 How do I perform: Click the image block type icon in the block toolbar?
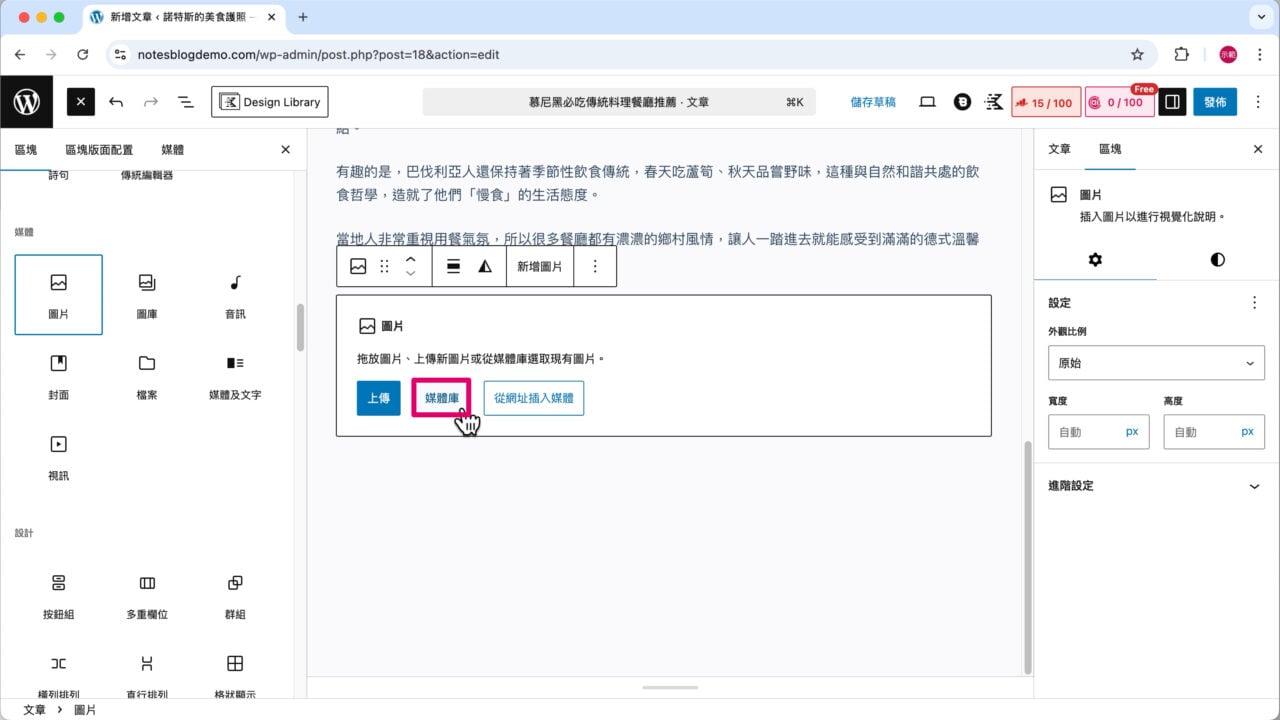pos(357,265)
